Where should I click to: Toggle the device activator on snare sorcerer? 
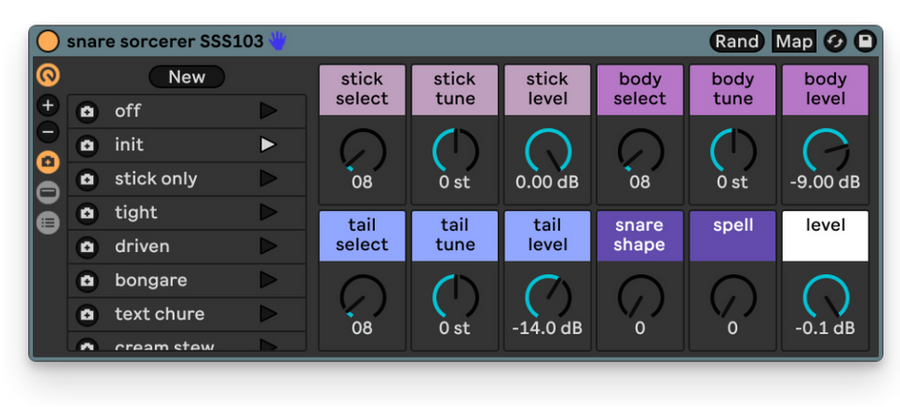point(48,41)
